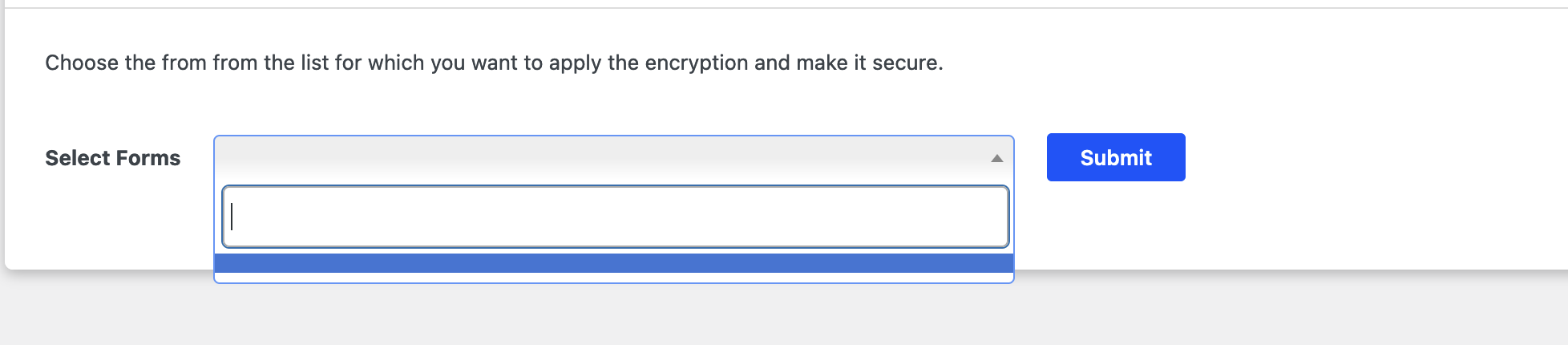The height and width of the screenshot is (345, 1568).
Task: Click the Select Forms label
Action: pos(113,158)
